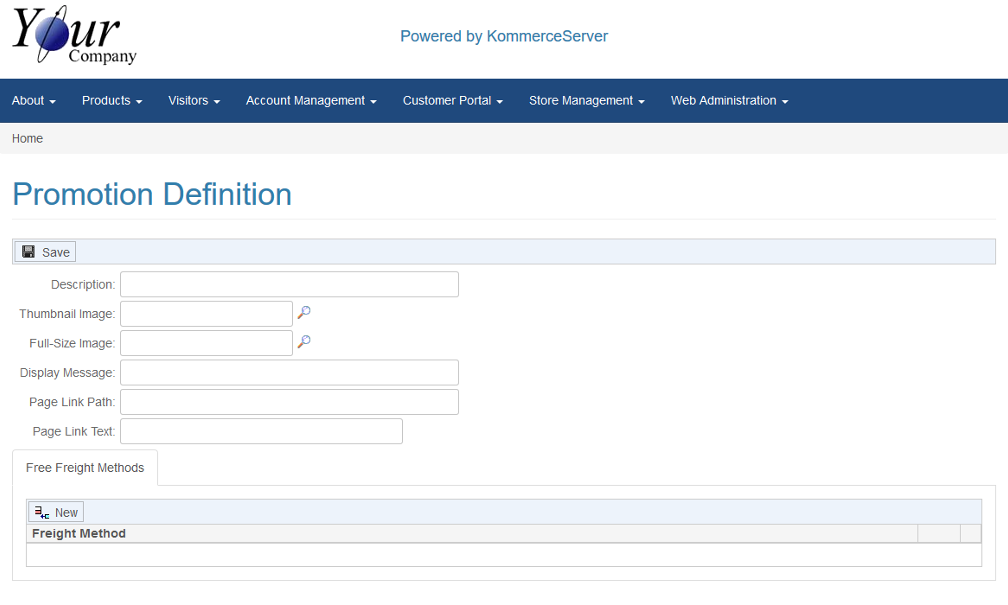Screen dimensions: 1008x605
Task: Expand the Products menu
Action: [x=112, y=101]
